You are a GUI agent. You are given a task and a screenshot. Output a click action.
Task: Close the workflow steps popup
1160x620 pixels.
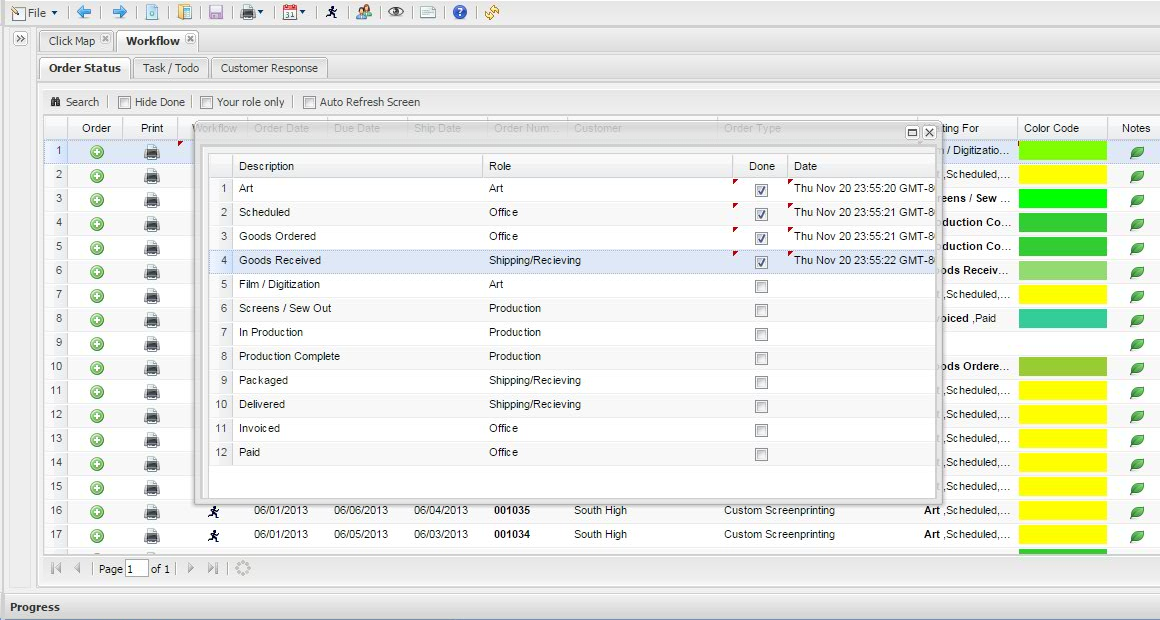click(x=929, y=132)
